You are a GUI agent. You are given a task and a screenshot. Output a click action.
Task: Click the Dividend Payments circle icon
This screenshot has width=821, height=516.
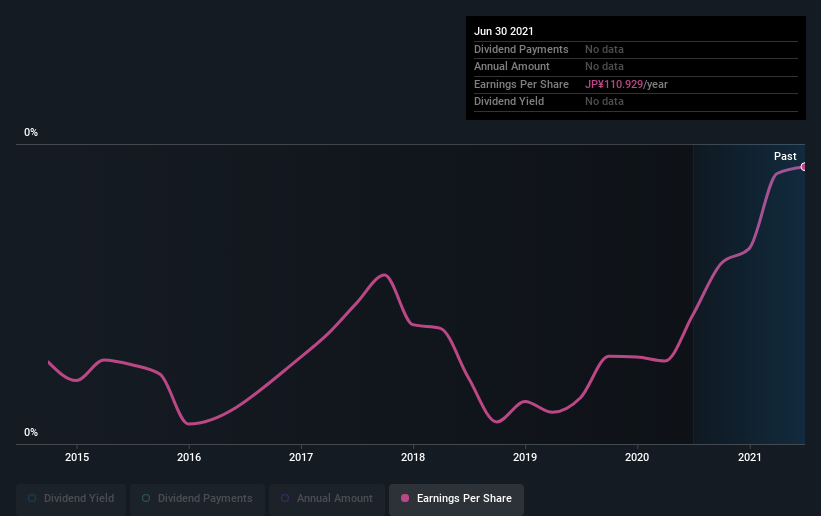coord(146,498)
